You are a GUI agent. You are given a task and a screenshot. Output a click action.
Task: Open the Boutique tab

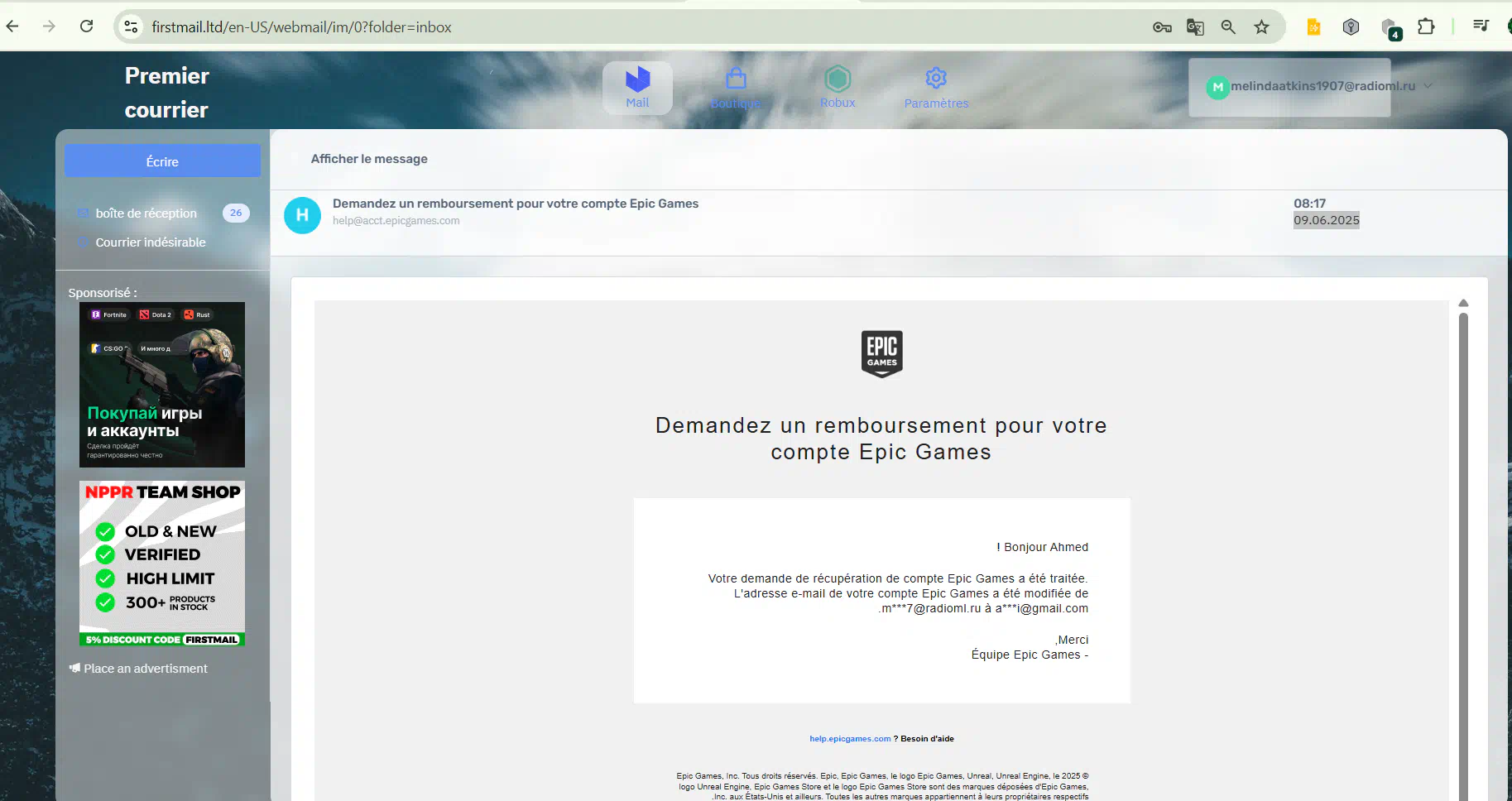pos(736,89)
